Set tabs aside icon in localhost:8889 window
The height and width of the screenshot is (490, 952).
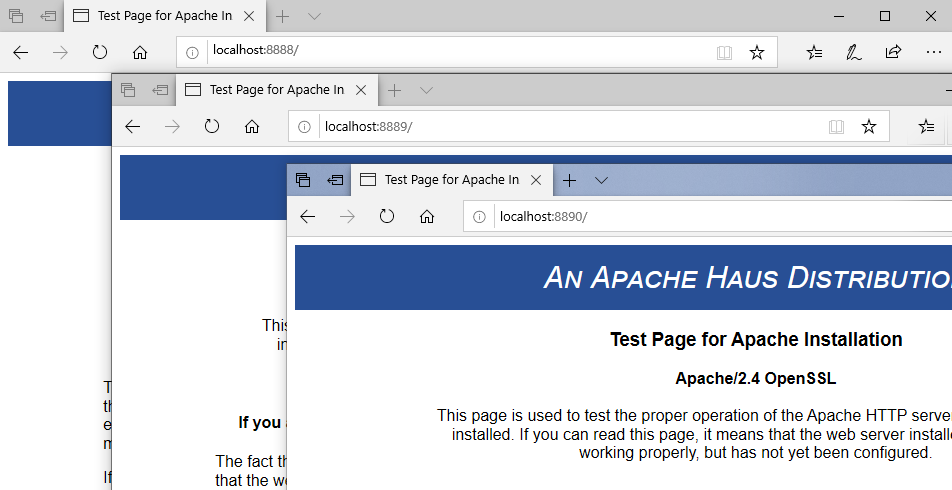point(160,90)
